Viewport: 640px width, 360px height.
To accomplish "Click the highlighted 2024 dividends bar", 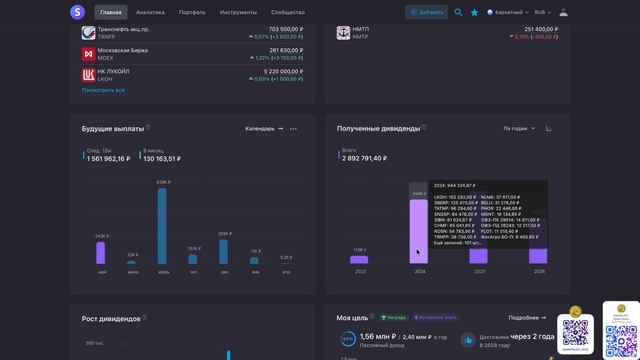I will tap(419, 231).
